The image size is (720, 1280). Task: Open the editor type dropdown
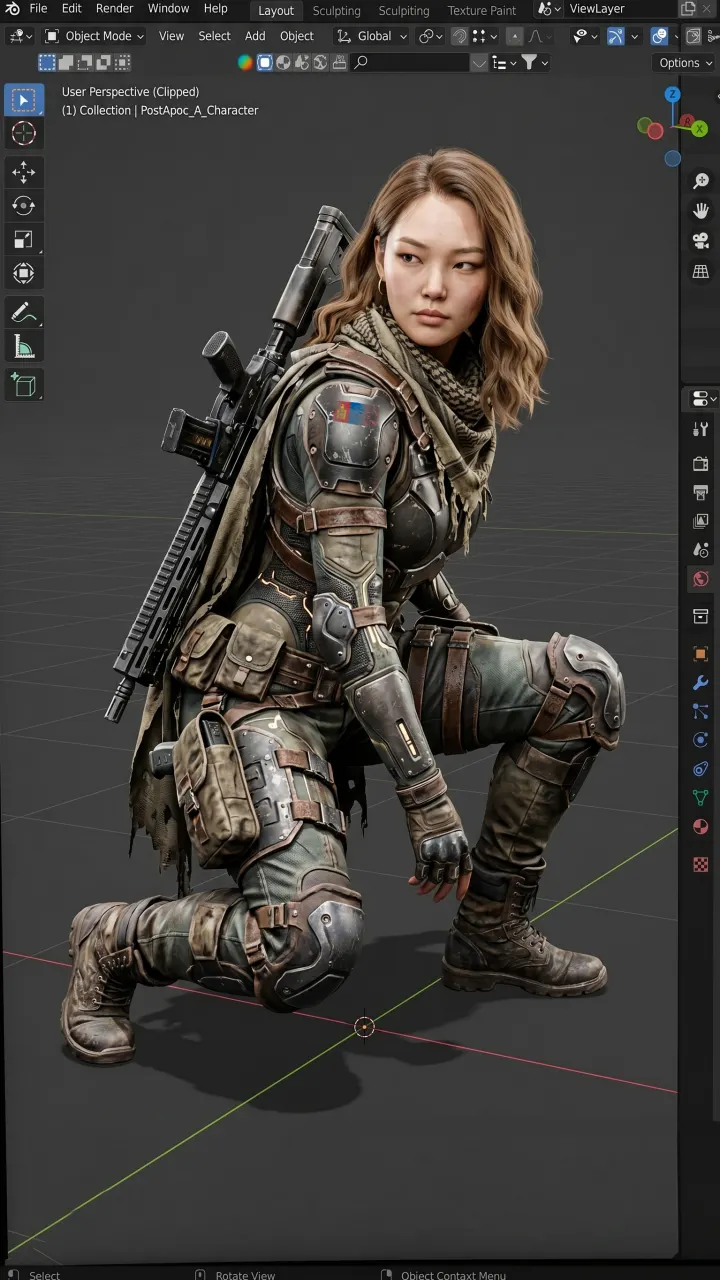[21, 36]
